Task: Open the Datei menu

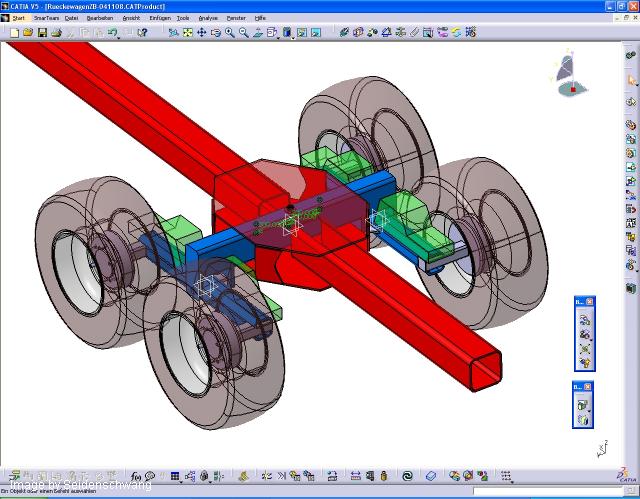Action: click(x=71, y=18)
